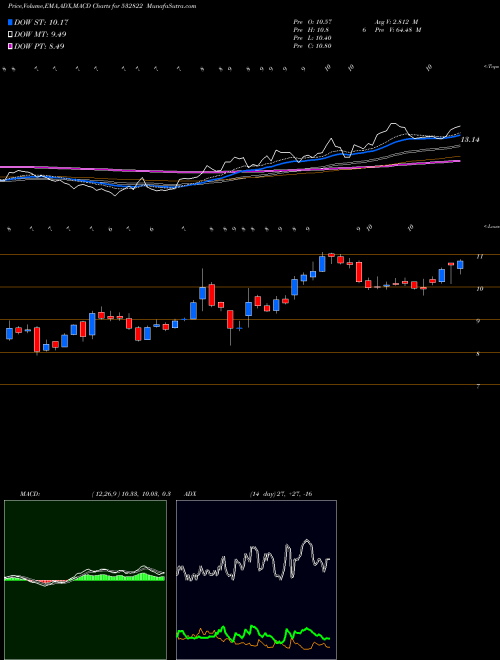Click the blue DOW ST legend swatch
The width and height of the screenshot is (500, 660).
(11, 22)
